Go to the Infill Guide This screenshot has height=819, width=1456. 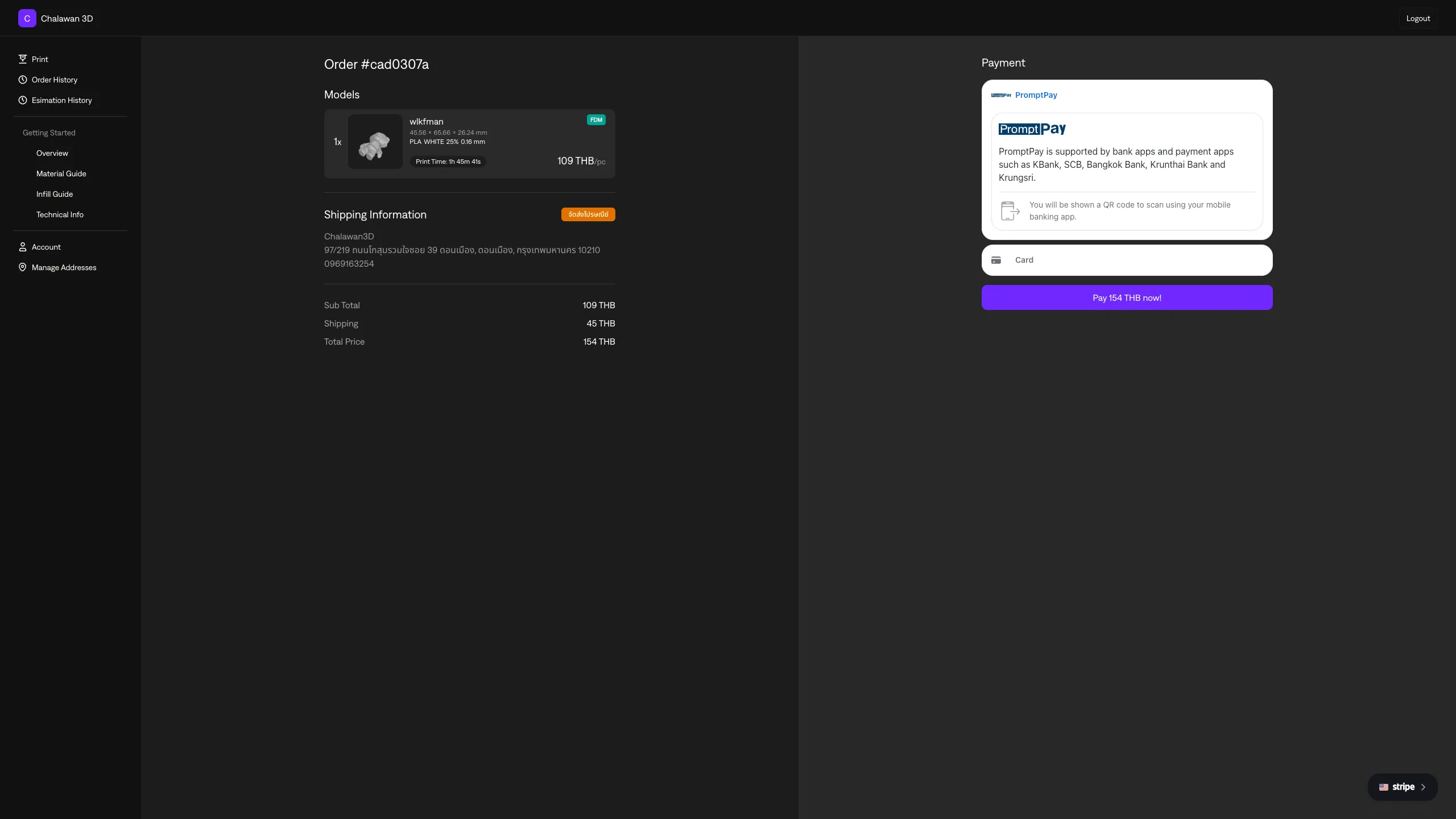coord(55,194)
